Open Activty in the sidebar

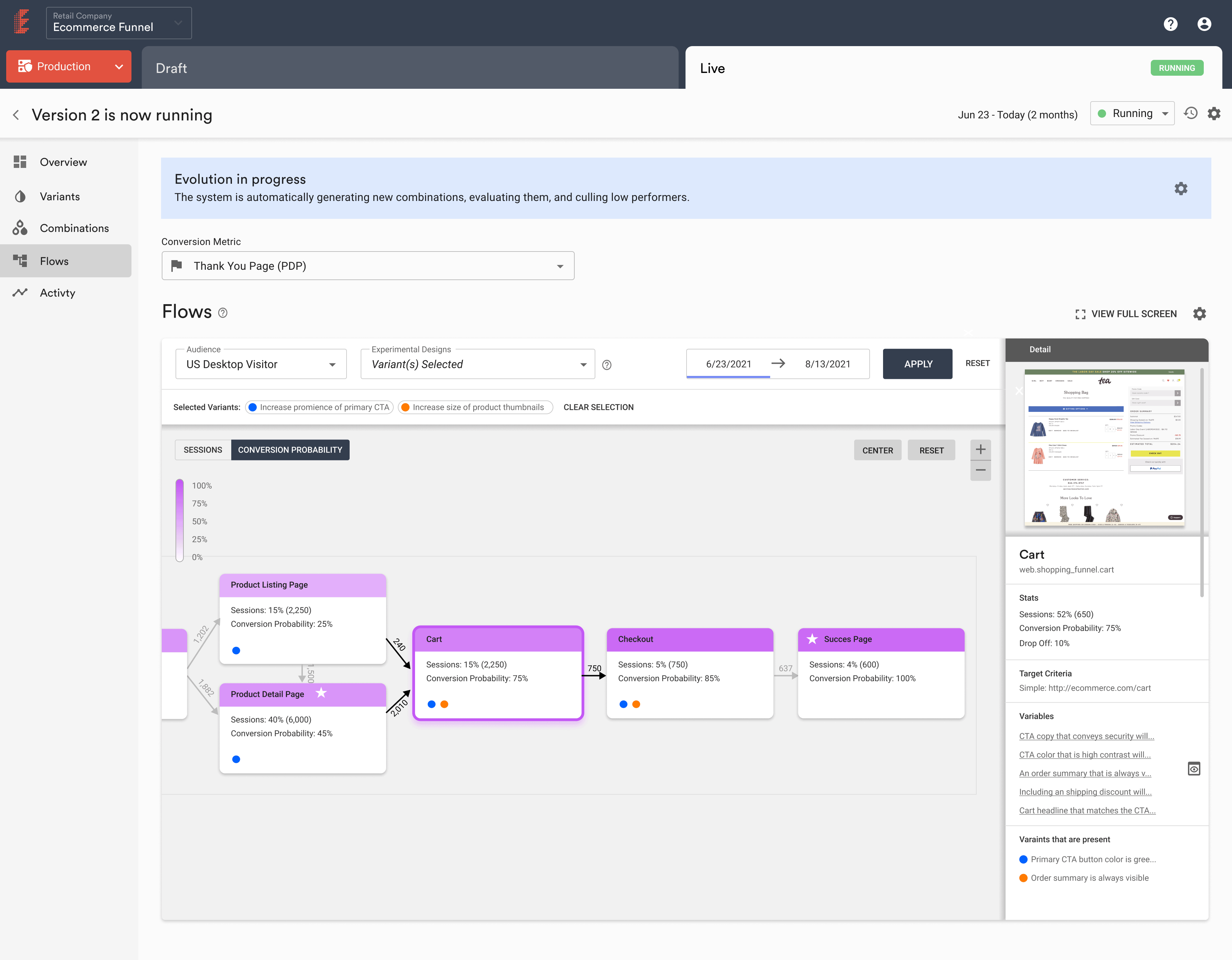[x=66, y=292]
